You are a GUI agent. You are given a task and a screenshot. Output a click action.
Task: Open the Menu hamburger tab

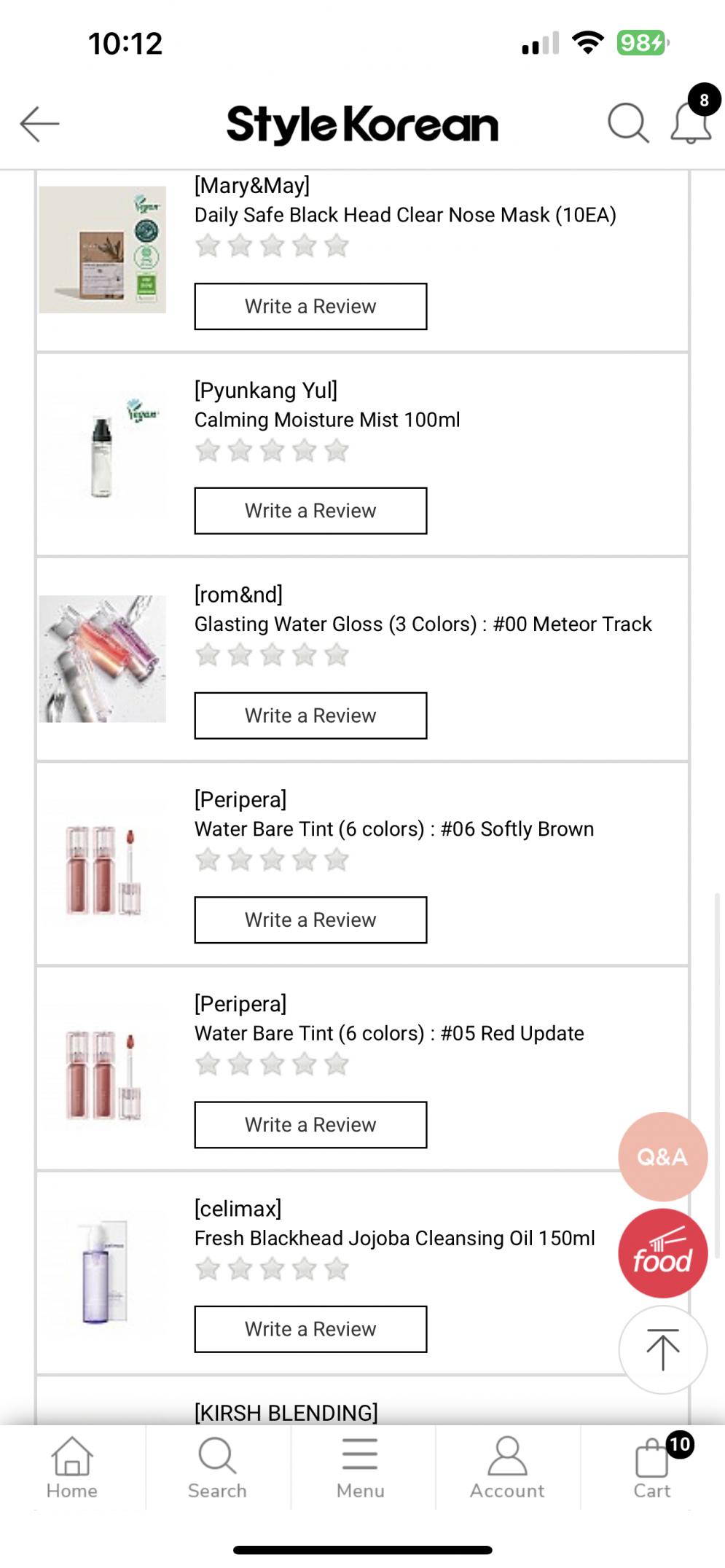[x=360, y=1468]
